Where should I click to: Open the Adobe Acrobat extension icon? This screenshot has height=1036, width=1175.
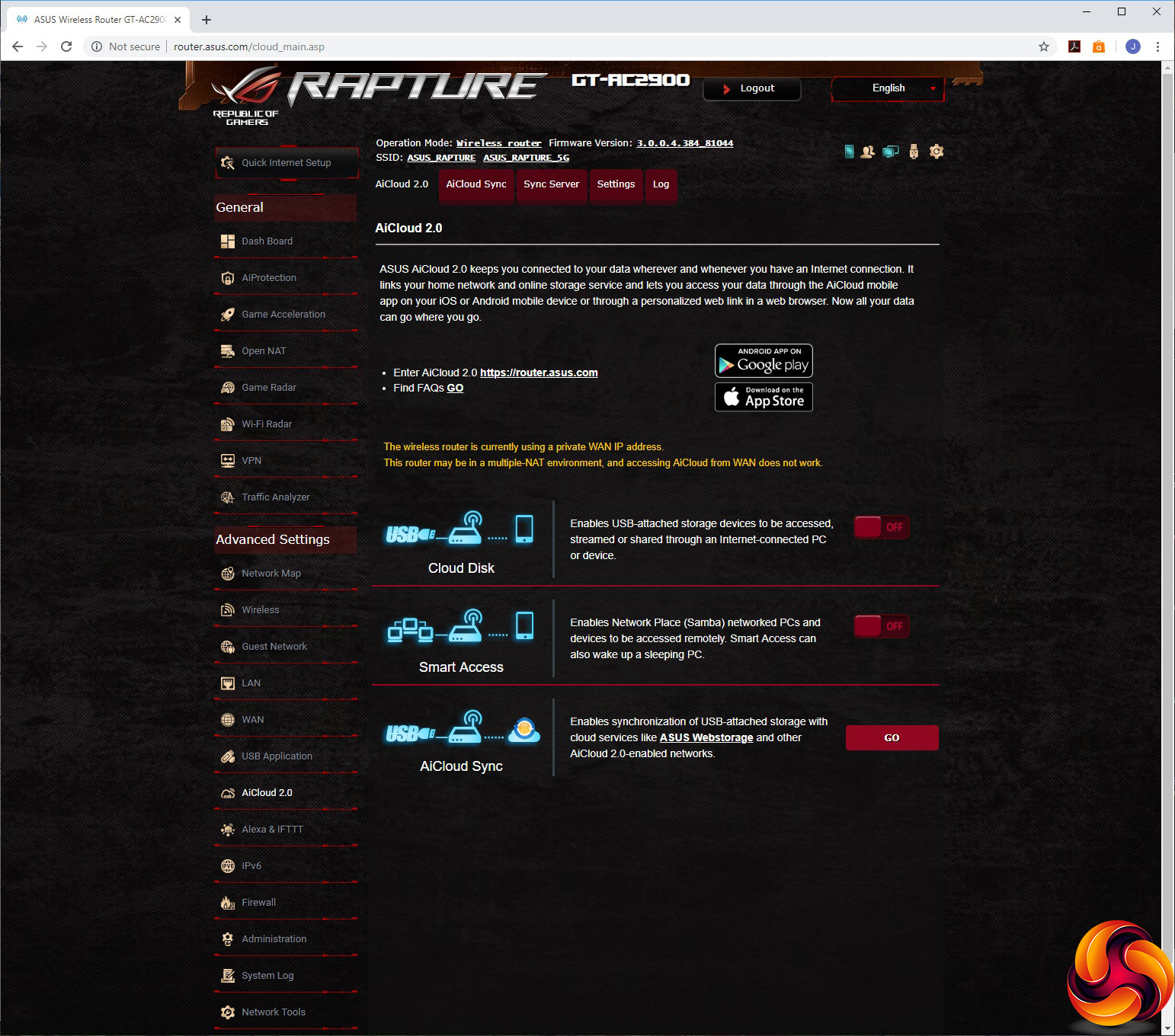1074,46
